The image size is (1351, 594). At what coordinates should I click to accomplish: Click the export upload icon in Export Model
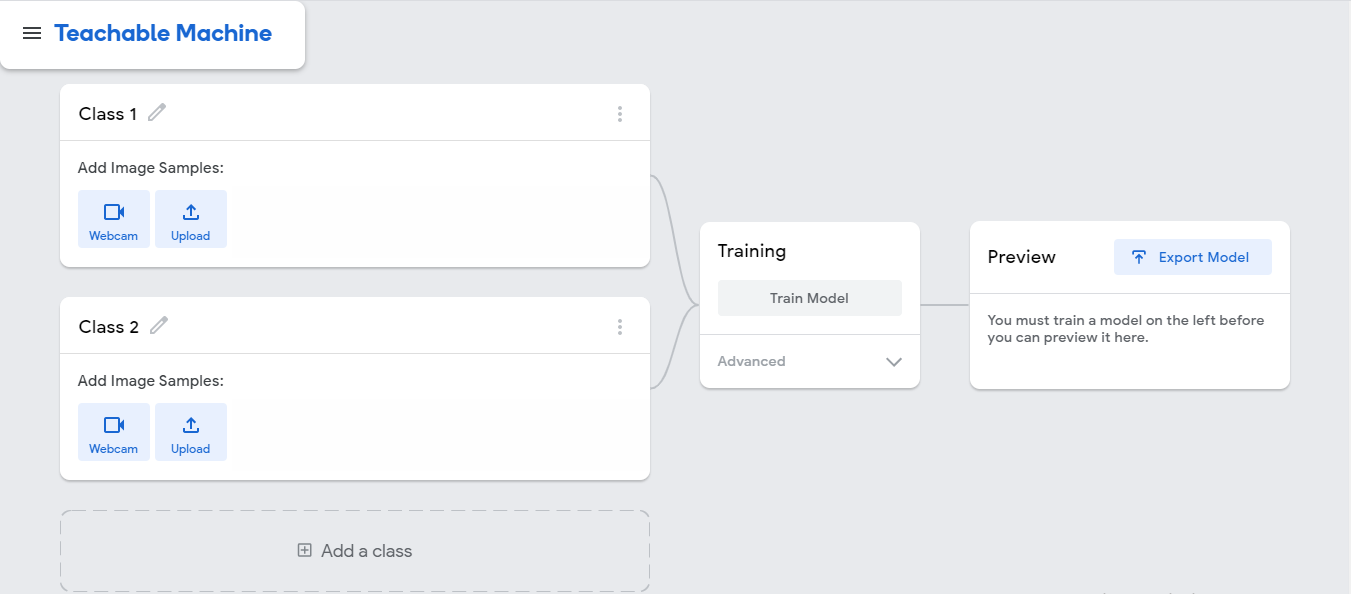point(1139,257)
